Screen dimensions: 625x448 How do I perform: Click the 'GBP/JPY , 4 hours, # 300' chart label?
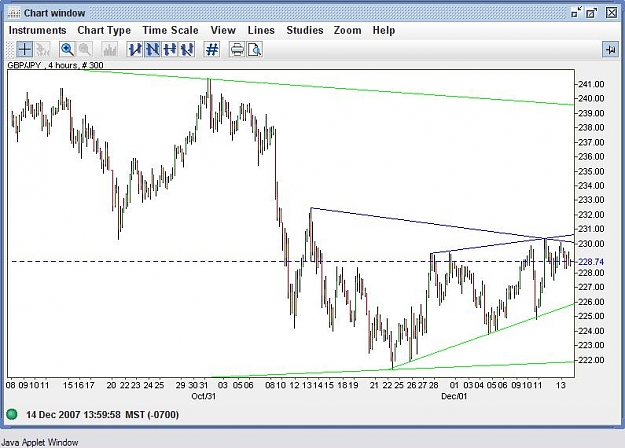[x=55, y=65]
